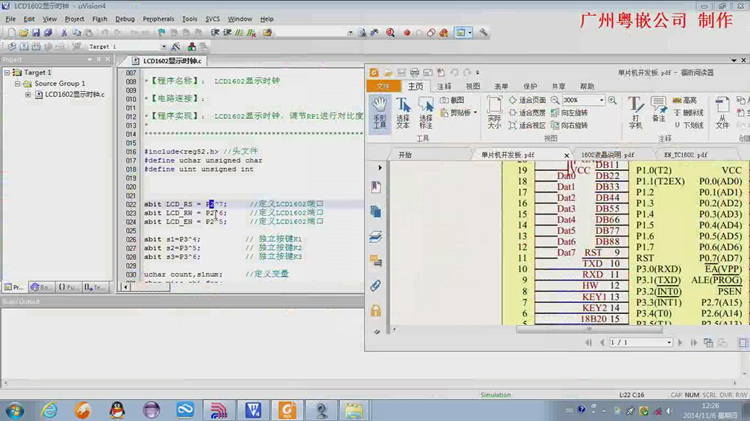750x421 pixels.
Task: Open the uVision Debug menu
Action: point(125,19)
